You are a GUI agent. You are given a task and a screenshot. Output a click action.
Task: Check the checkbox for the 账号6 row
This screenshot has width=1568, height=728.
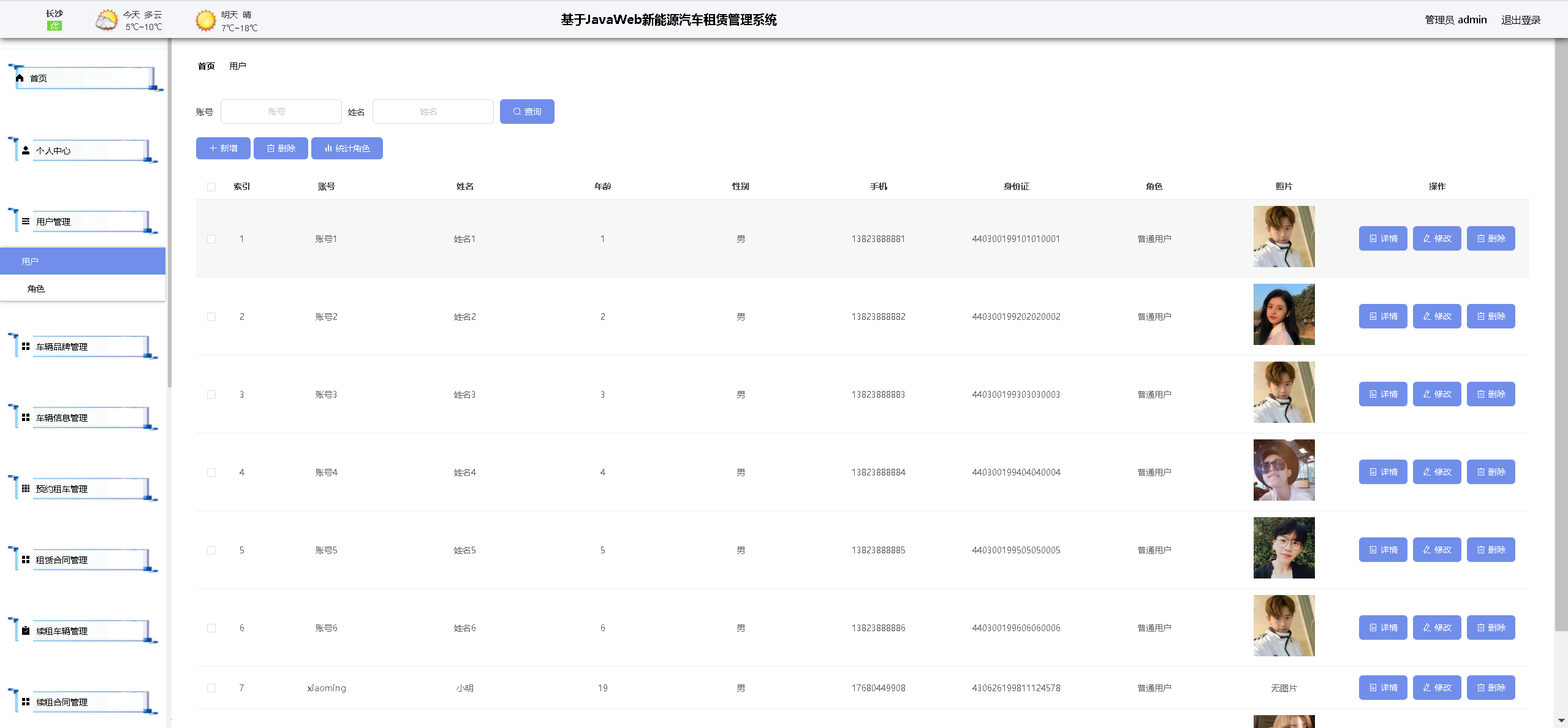pos(211,628)
